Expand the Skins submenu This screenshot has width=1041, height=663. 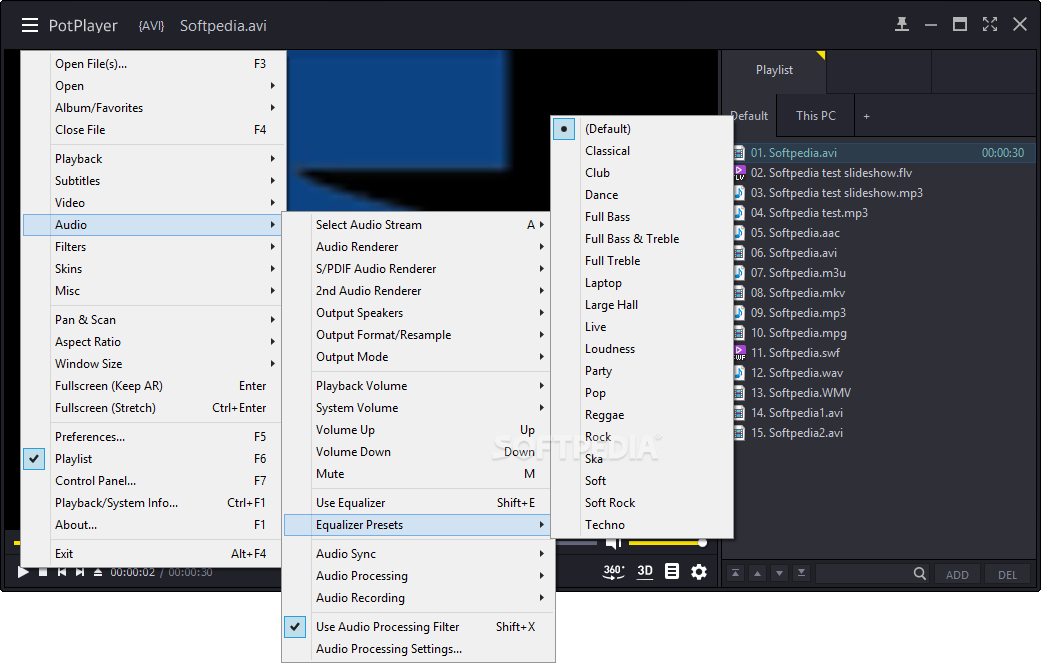click(x=153, y=269)
